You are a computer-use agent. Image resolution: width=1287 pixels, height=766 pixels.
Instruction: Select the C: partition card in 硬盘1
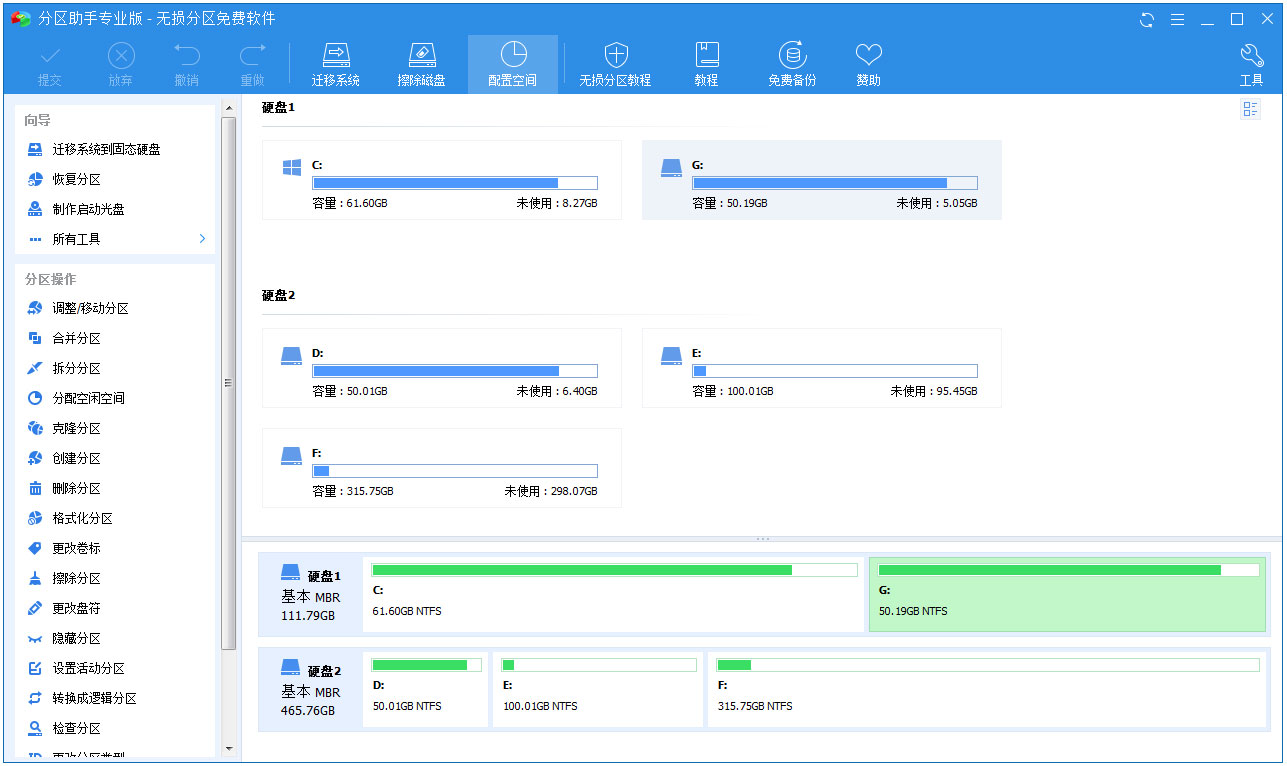coord(441,180)
